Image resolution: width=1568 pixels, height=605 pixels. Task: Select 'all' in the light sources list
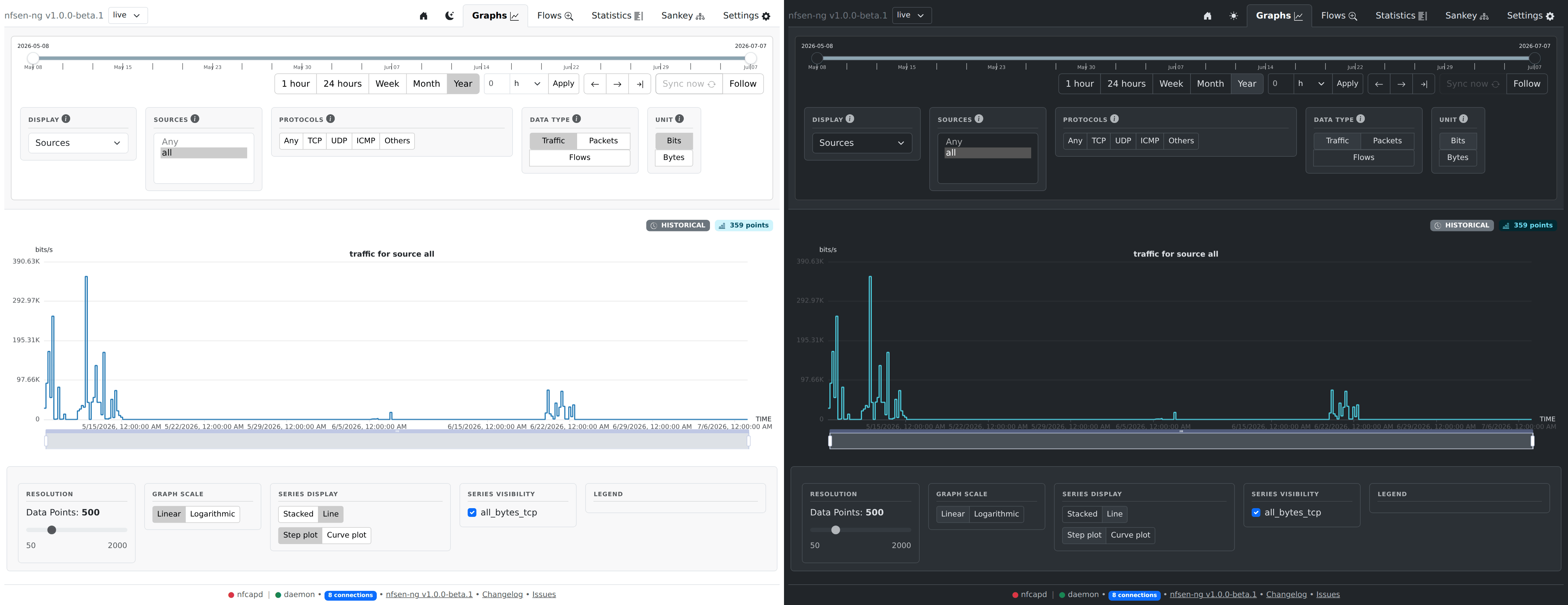pyautogui.click(x=203, y=153)
